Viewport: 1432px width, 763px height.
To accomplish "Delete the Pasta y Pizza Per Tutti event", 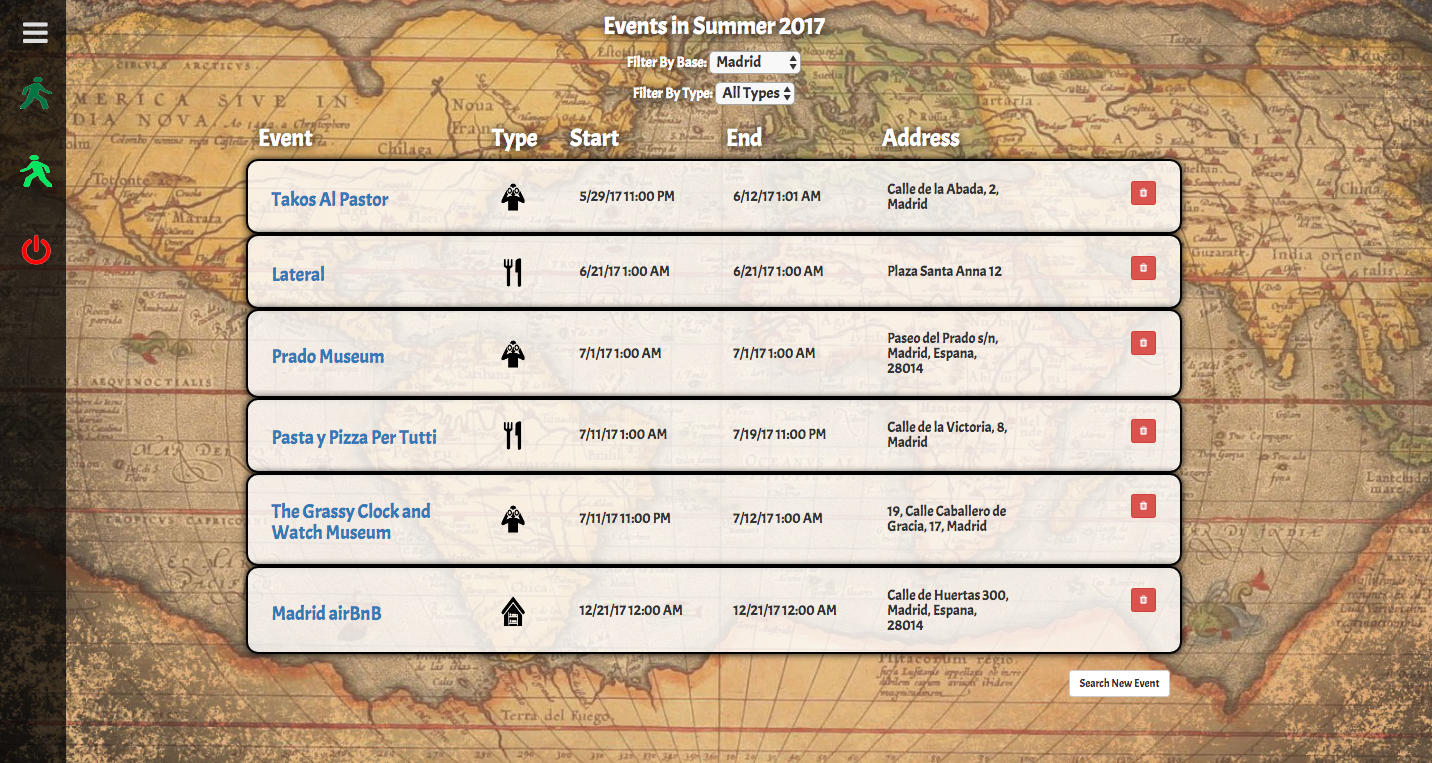I will point(1143,431).
